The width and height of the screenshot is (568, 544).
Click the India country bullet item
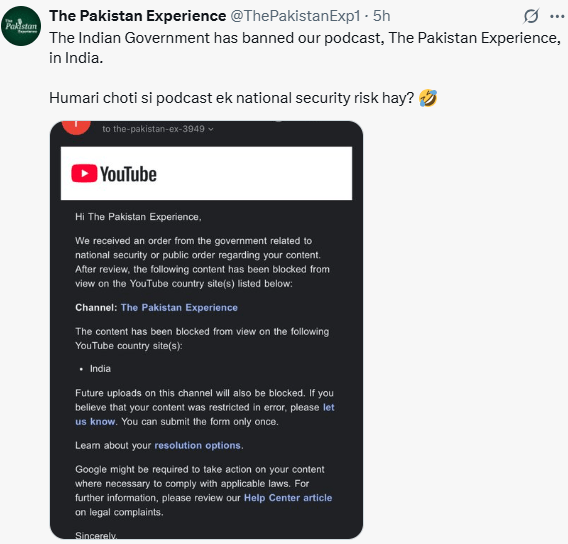tap(100, 369)
